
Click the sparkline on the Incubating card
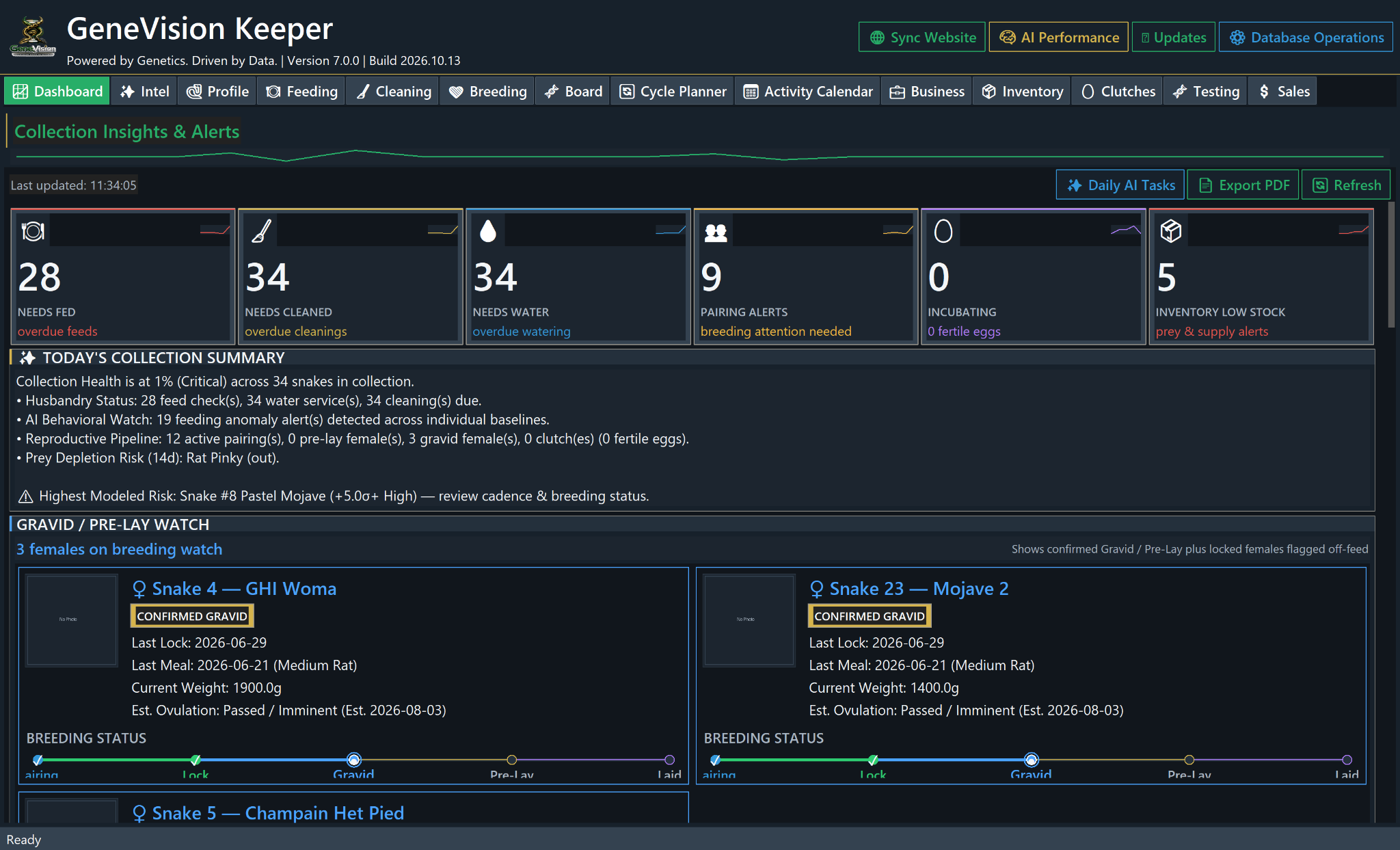(x=1126, y=230)
